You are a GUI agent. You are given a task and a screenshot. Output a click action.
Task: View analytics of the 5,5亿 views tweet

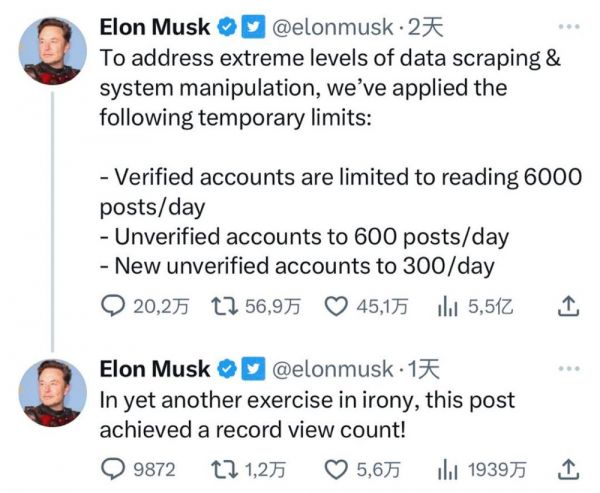click(447, 307)
